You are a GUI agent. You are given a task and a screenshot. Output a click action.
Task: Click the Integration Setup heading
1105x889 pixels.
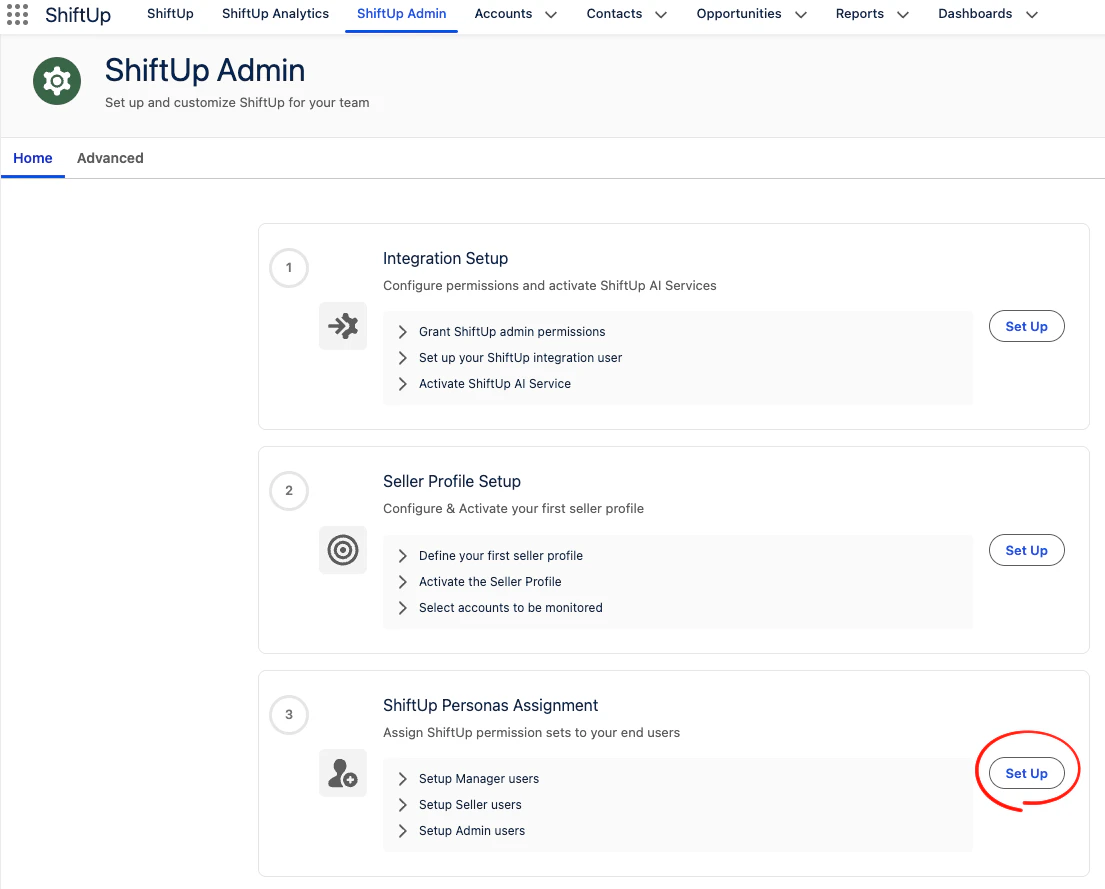click(x=445, y=259)
